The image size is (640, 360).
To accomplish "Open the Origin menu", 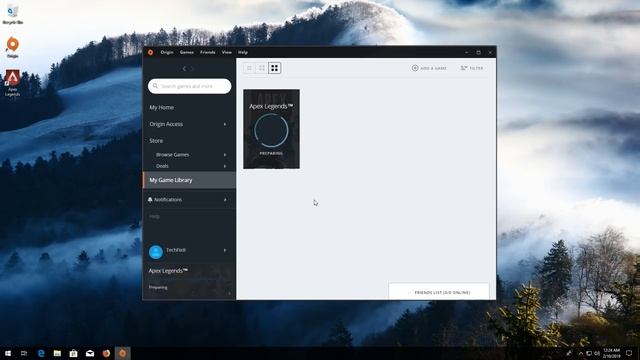I will [x=167, y=52].
